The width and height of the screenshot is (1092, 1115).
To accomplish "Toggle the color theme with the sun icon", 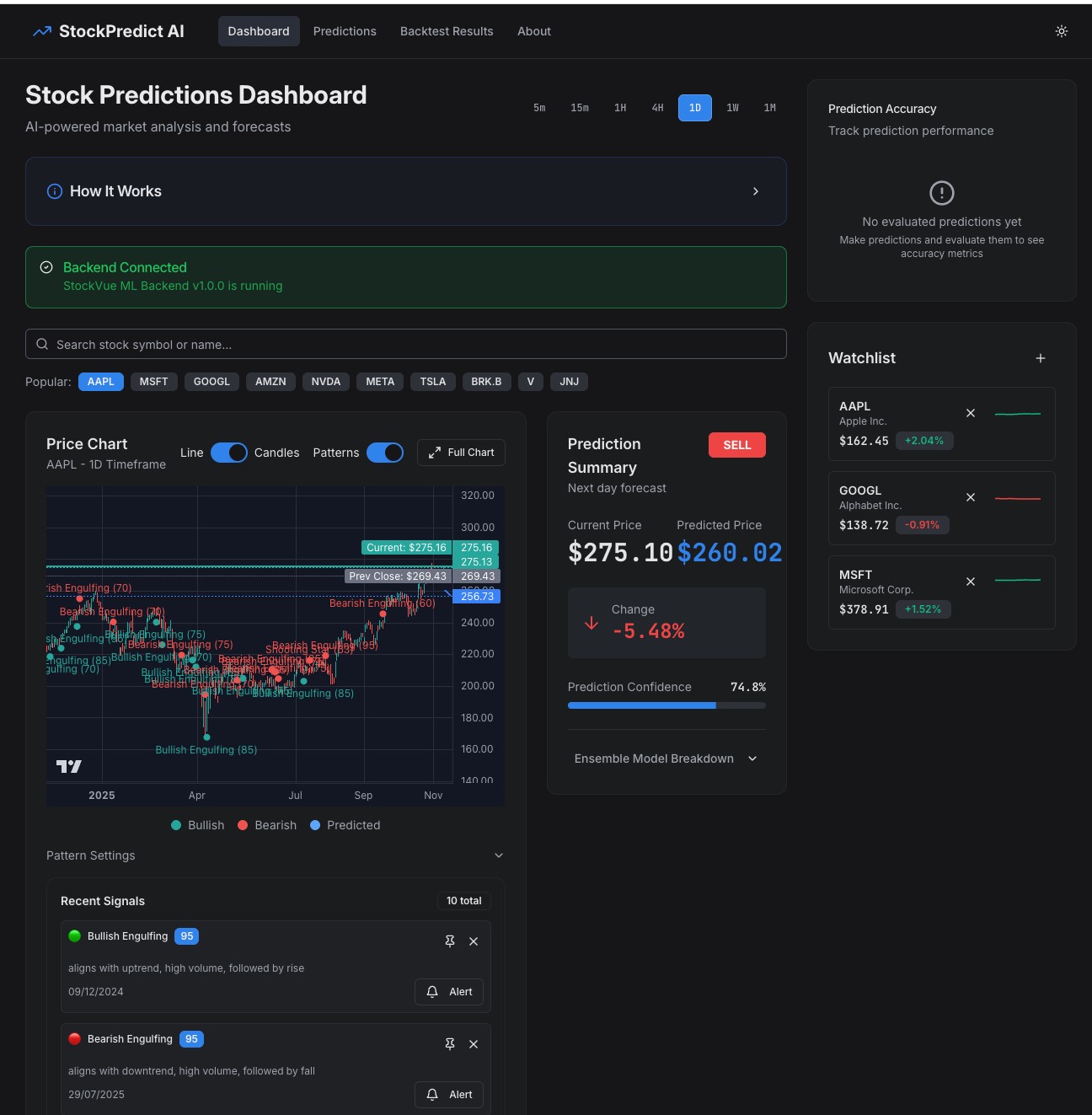I will pos(1062,31).
